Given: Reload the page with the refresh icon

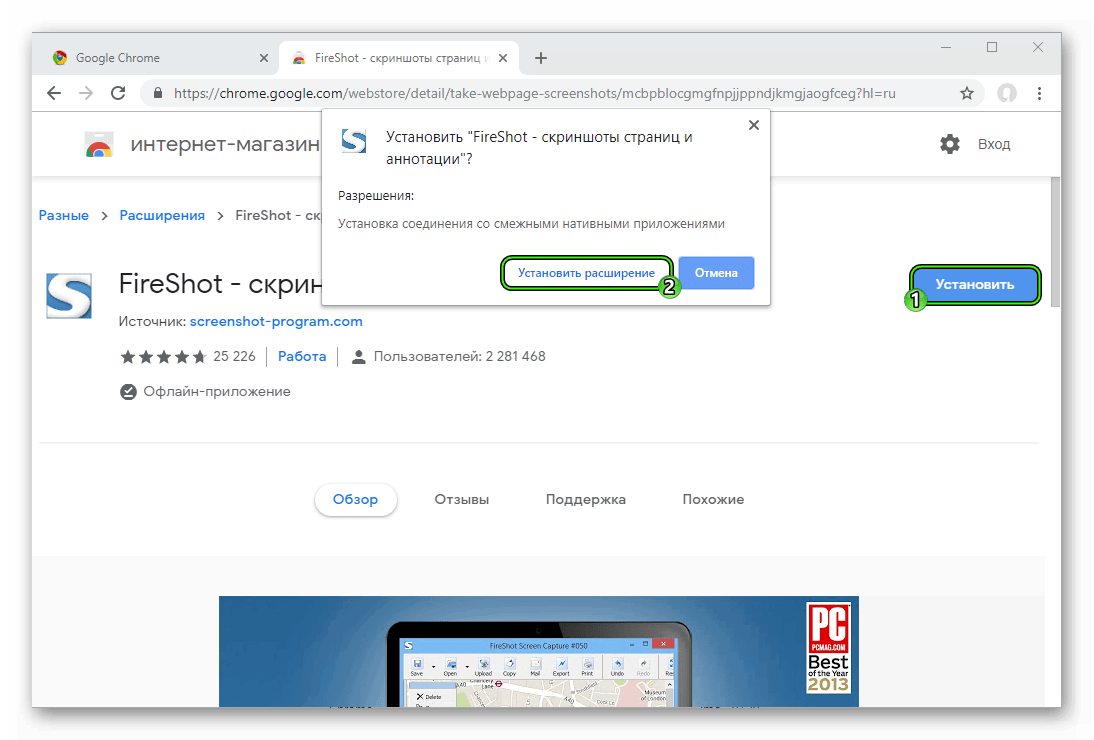Looking at the screenshot, I should [118, 93].
